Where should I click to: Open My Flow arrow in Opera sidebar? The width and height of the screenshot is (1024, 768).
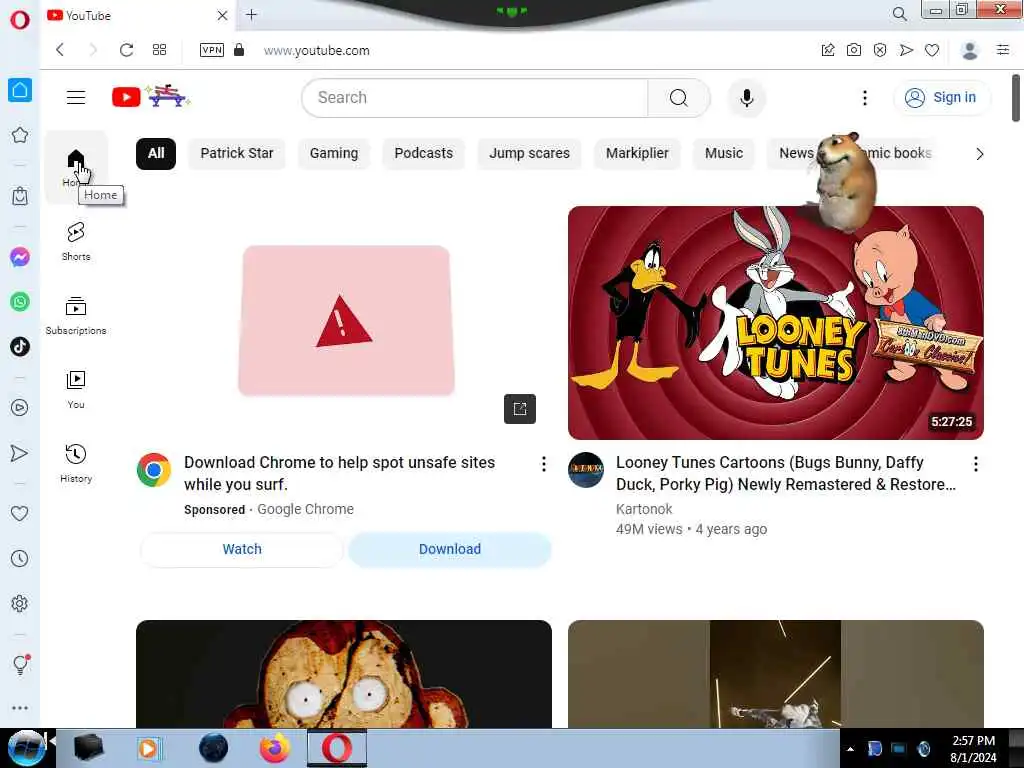[x=20, y=453]
